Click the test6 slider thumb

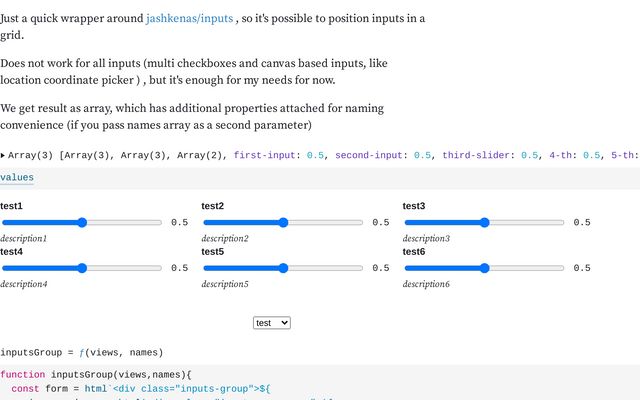click(484, 268)
